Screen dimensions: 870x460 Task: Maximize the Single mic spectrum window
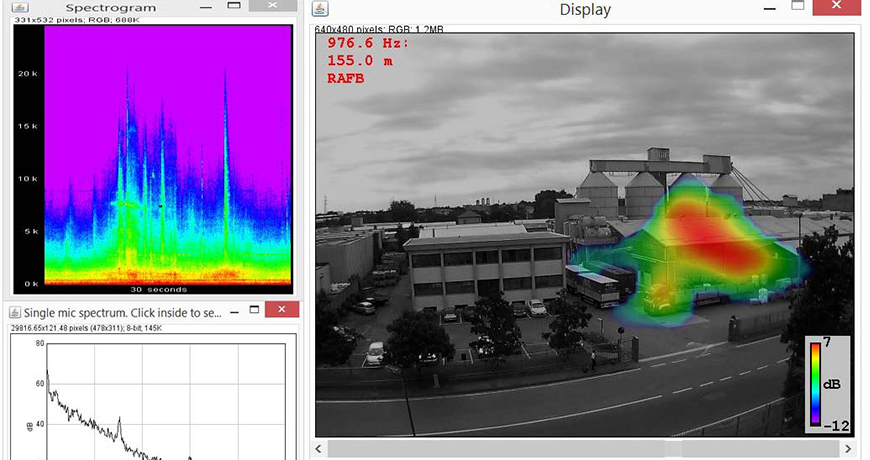click(x=254, y=310)
